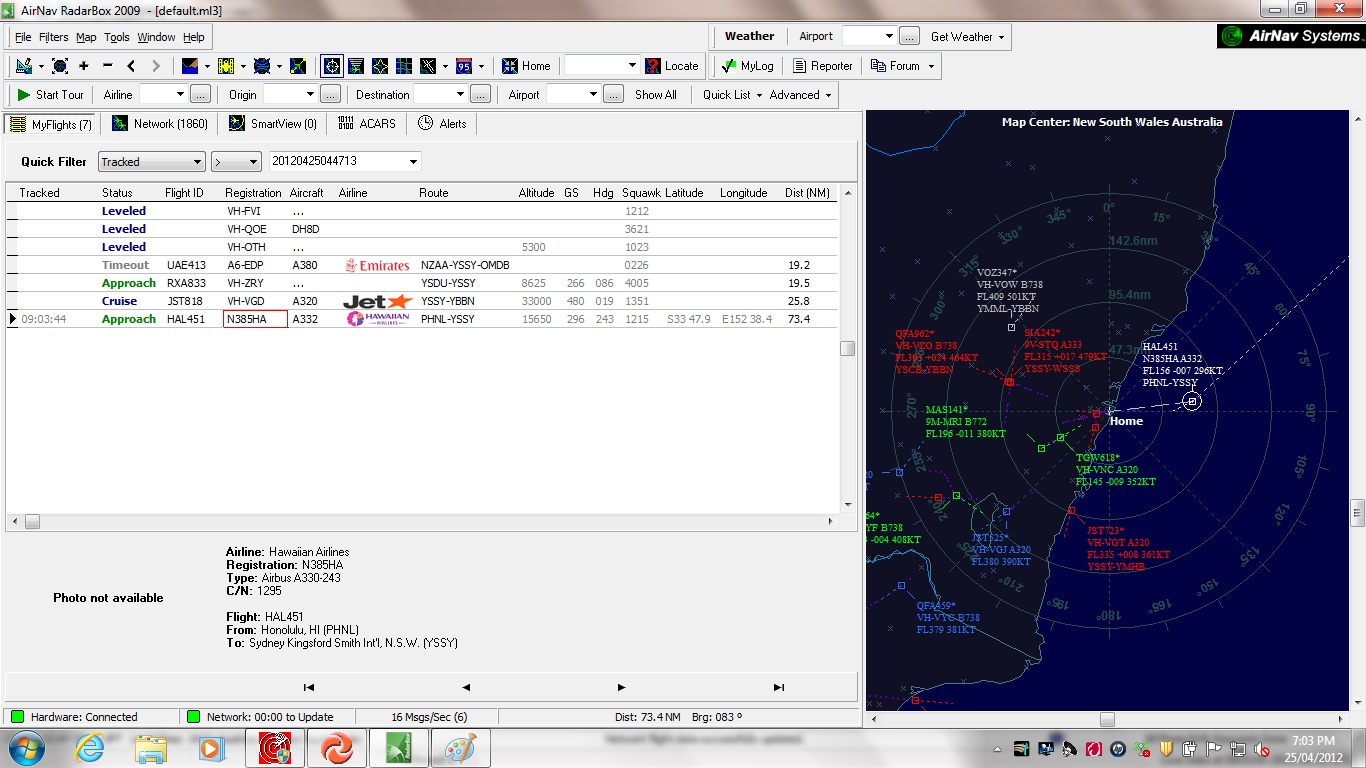Open the Forum toolbar button
The width and height of the screenshot is (1366, 768).
(x=903, y=66)
